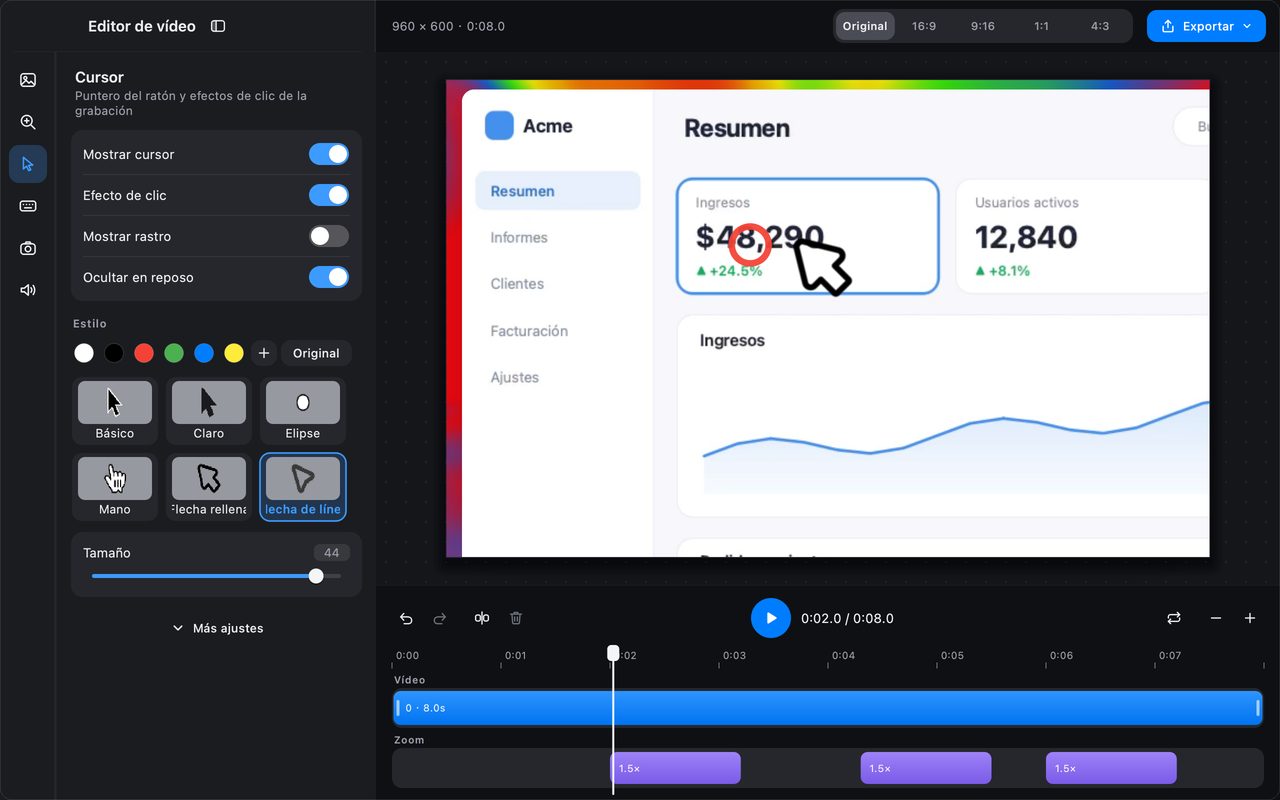This screenshot has width=1280, height=800.
Task: Open the zoom settings magnifier icon
Action: pos(28,122)
